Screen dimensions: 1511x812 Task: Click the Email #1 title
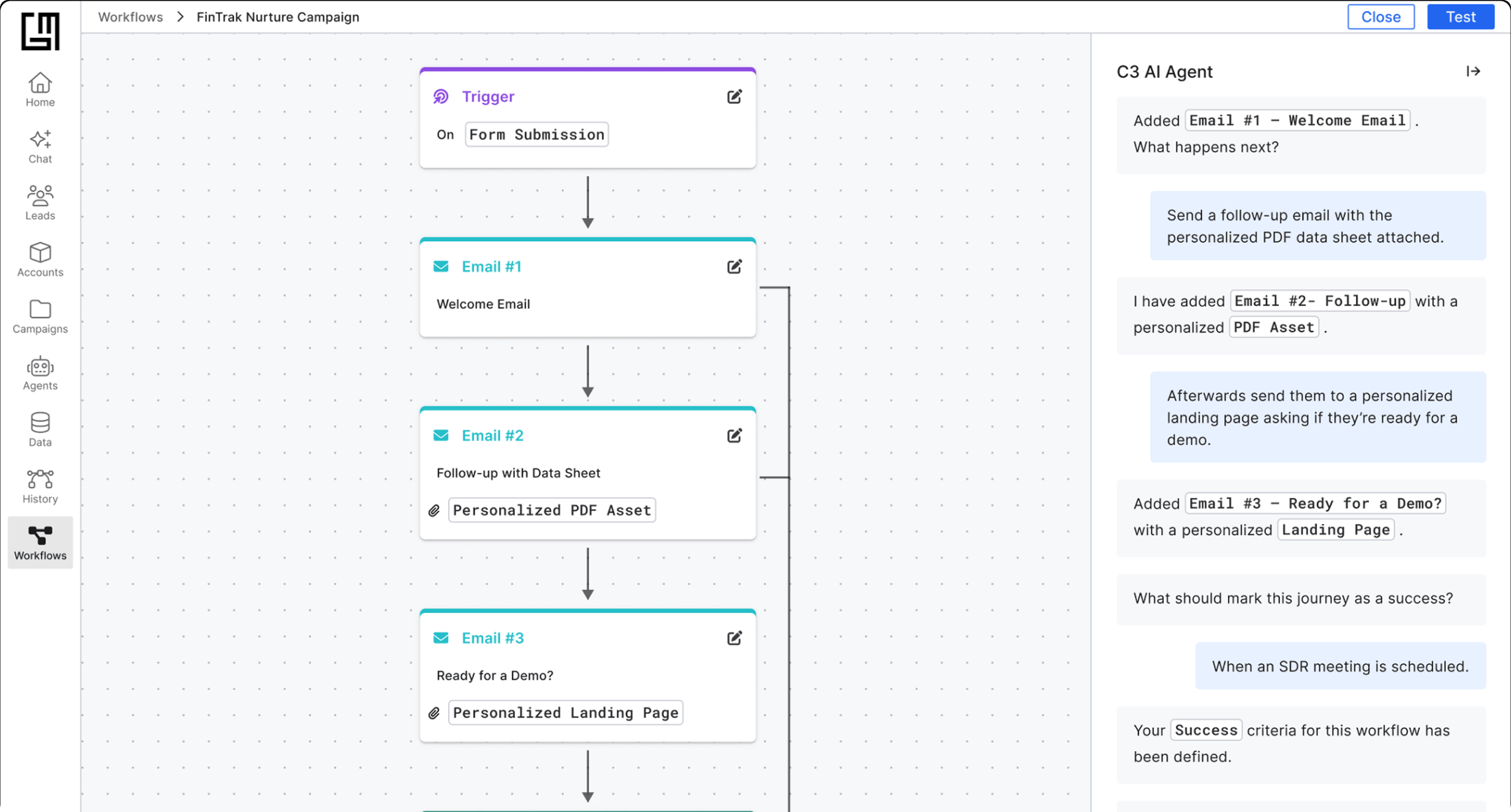492,266
